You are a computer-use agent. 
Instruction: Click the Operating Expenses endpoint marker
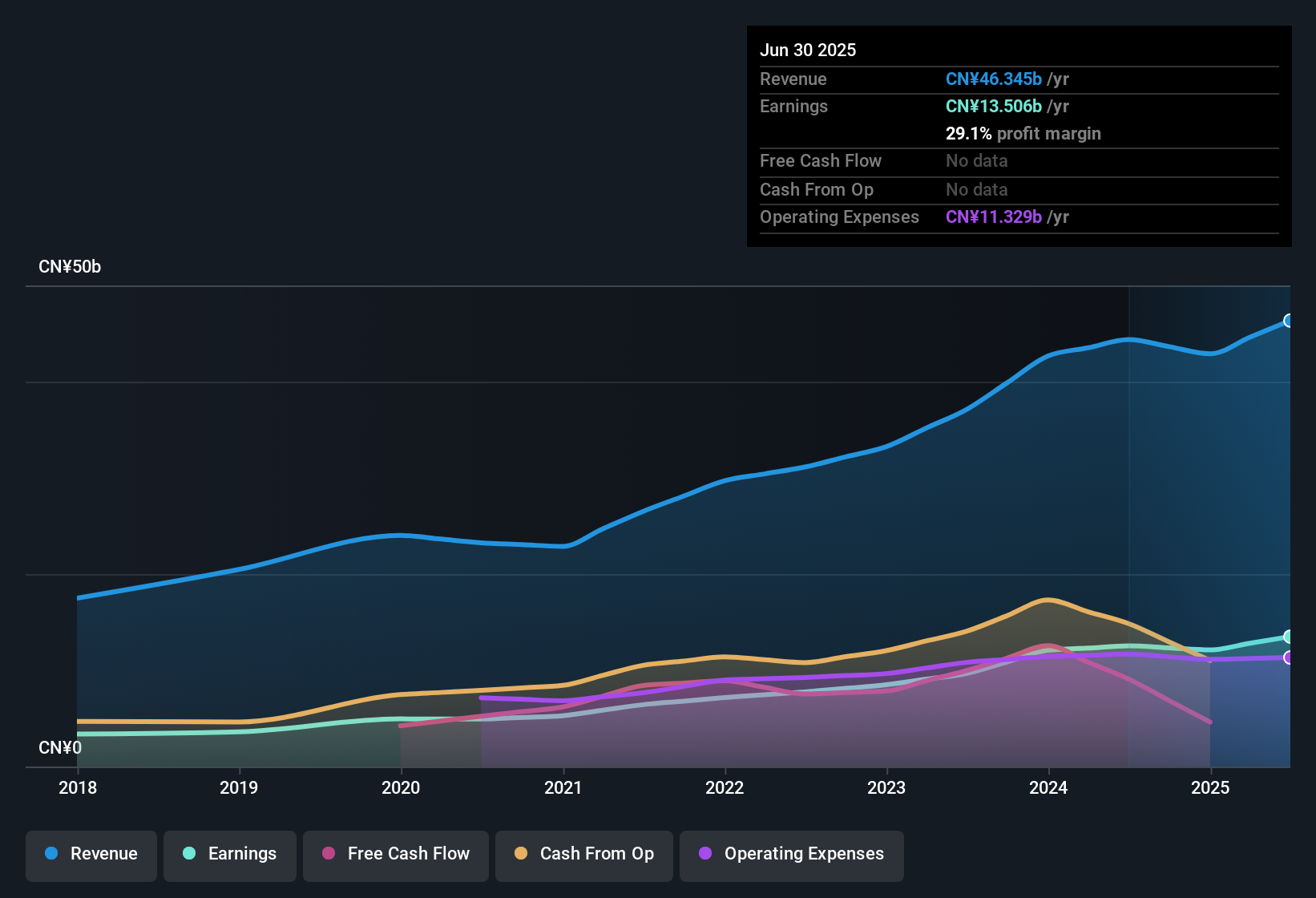point(1288,657)
